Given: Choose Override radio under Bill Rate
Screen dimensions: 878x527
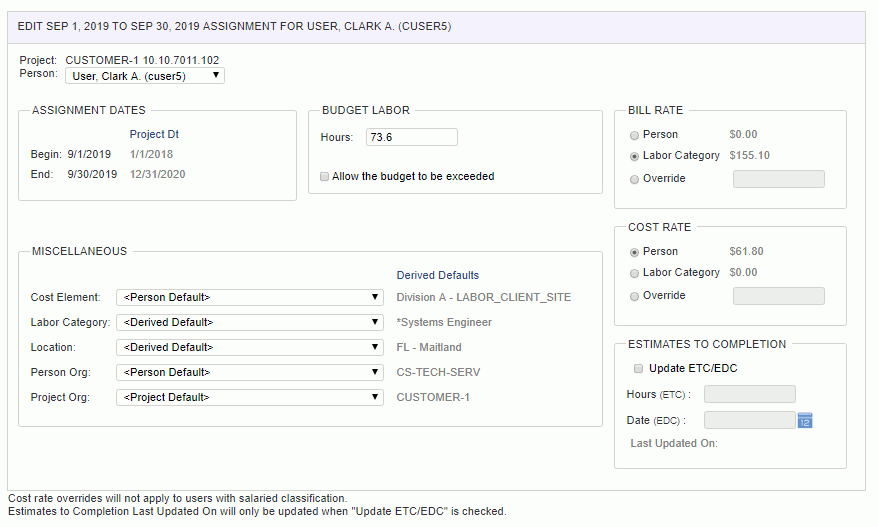Looking at the screenshot, I should pos(634,179).
